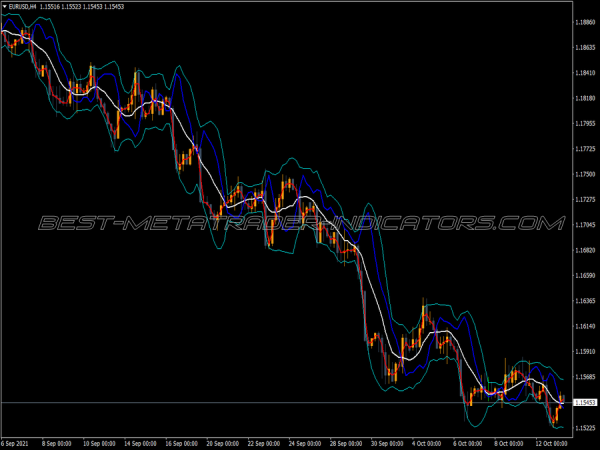Click the 1.15685 price axis label
Image resolution: width=600 pixels, height=450 pixels.
point(585,377)
